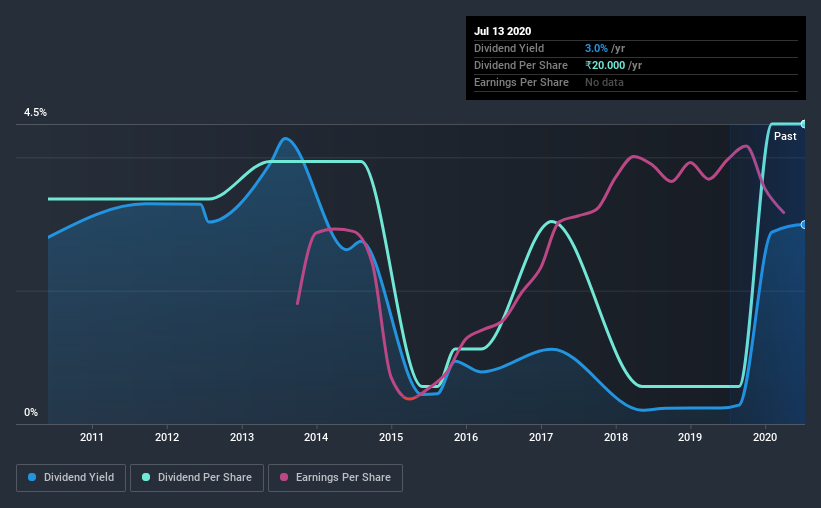Viewport: 821px width, 508px height.
Task: Click the 2018 x-axis label
Action: [616, 437]
